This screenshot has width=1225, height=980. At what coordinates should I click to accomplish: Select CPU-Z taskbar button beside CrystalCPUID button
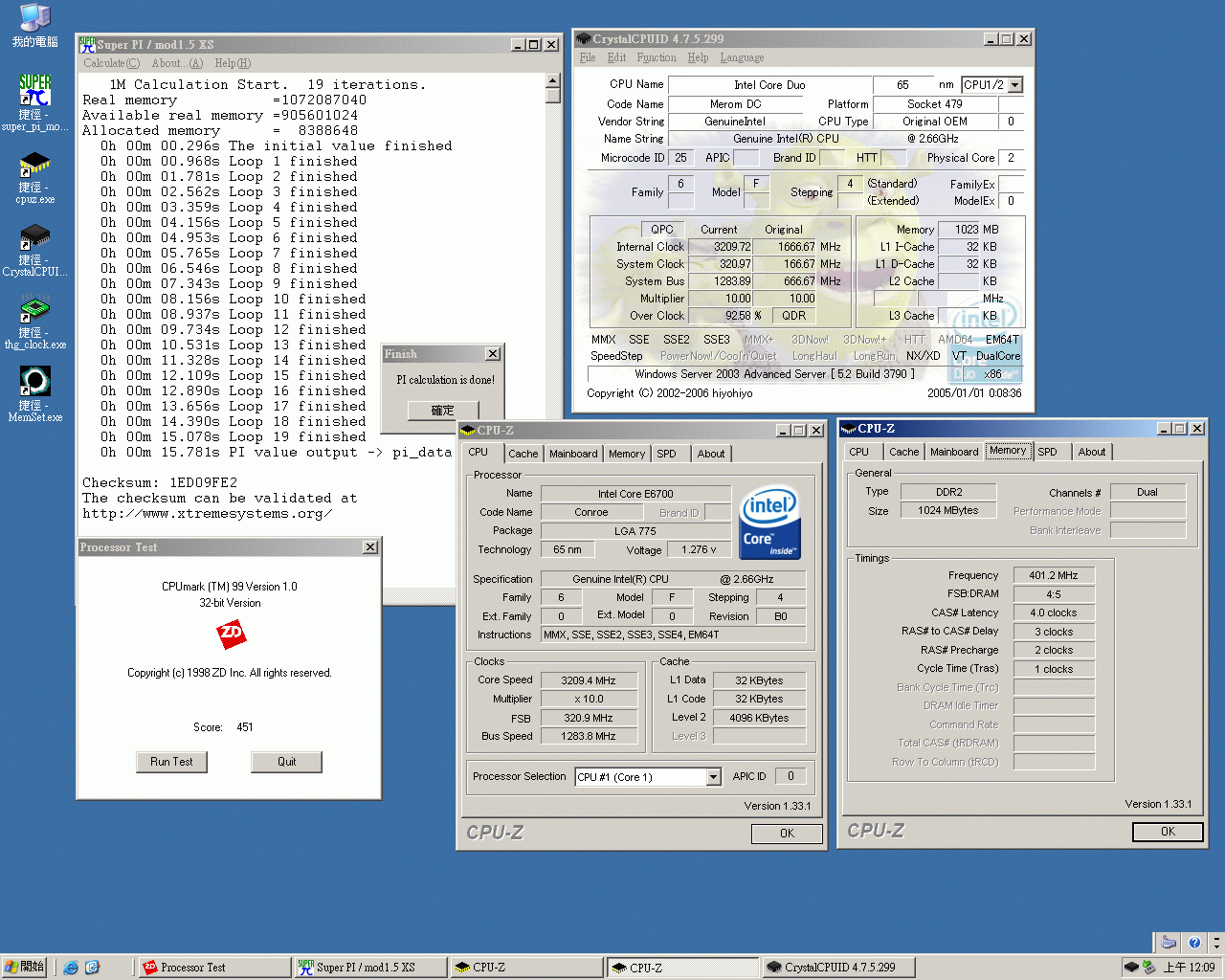pos(682,968)
